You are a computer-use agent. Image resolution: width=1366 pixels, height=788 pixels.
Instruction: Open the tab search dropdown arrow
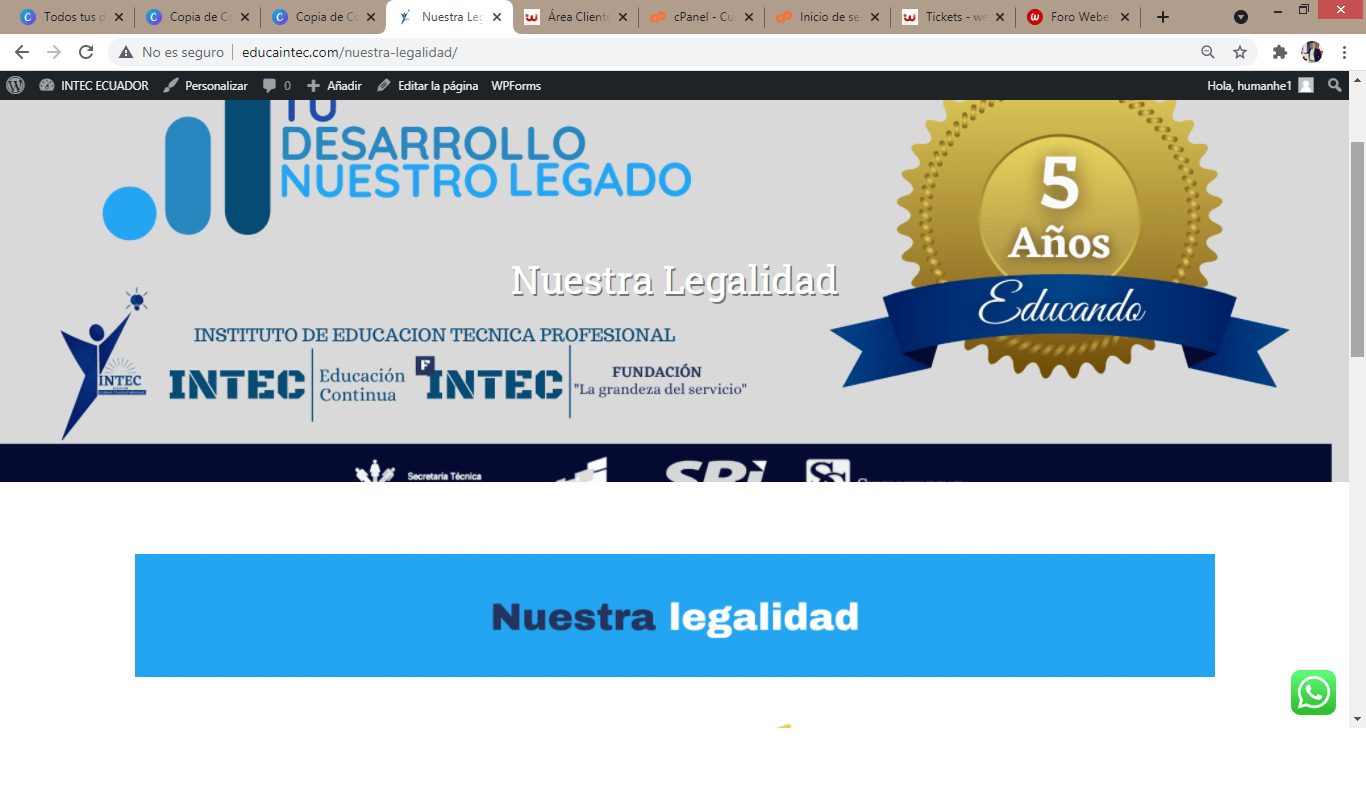click(x=1241, y=17)
